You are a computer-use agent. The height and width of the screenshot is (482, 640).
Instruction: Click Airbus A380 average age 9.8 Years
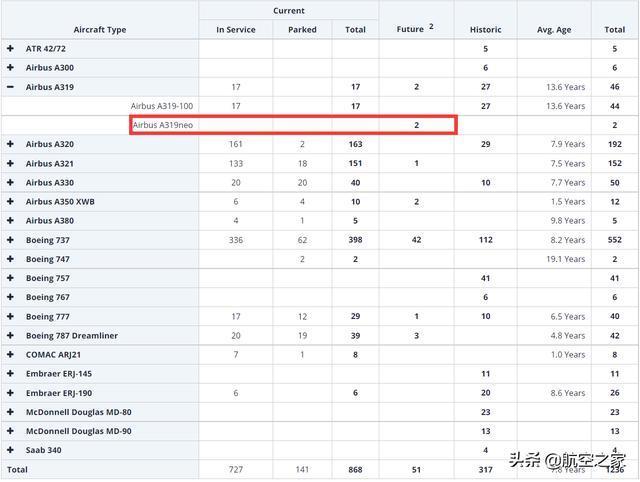coord(568,221)
